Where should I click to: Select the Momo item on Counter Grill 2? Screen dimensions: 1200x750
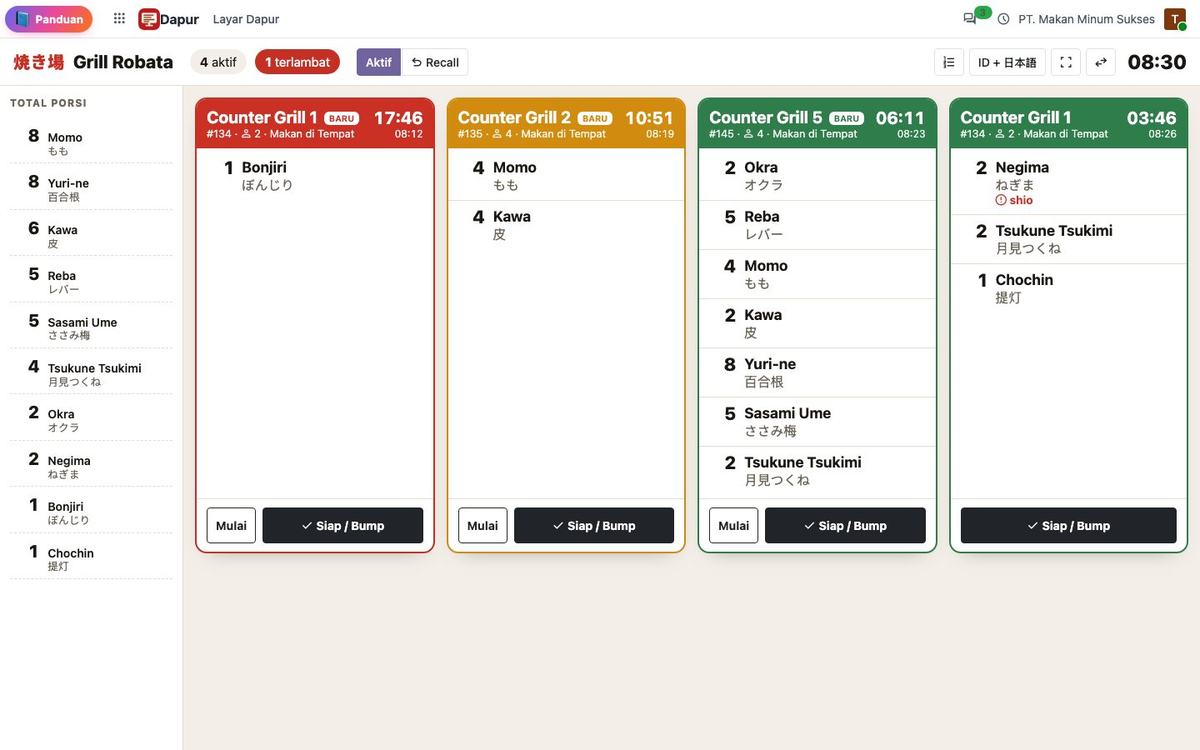coord(566,175)
